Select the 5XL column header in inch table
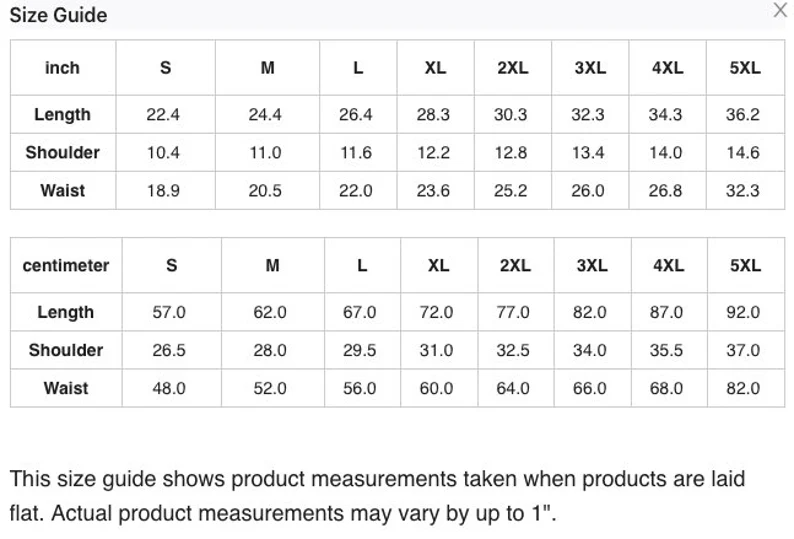 pos(745,68)
